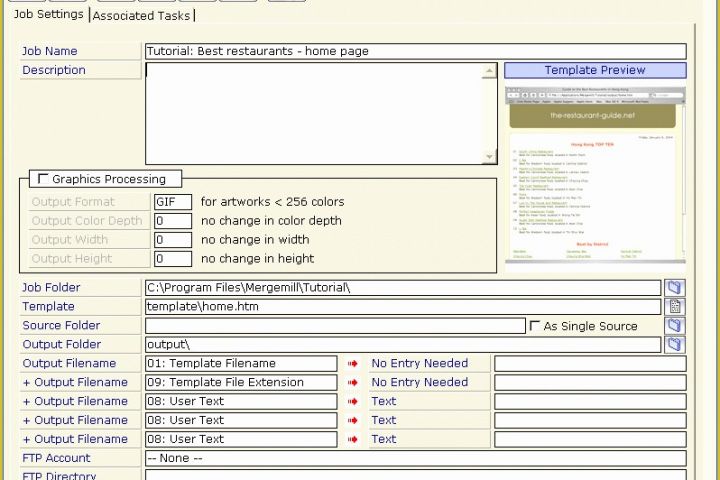The image size is (720, 480).
Task: Click the Description scrollbar up arrow
Action: tap(489, 71)
